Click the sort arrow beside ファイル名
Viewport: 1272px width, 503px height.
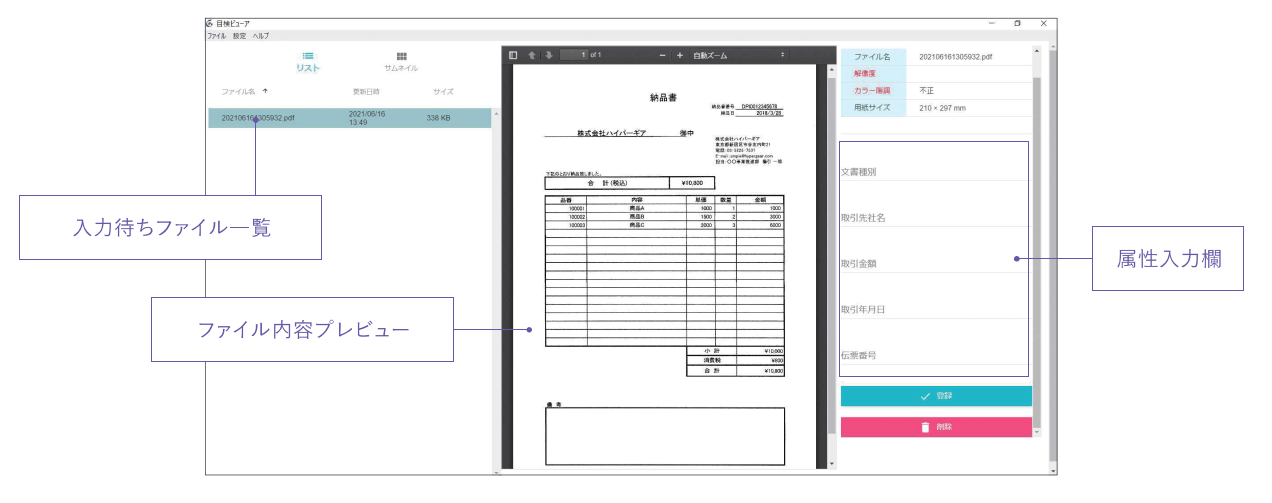click(x=265, y=91)
